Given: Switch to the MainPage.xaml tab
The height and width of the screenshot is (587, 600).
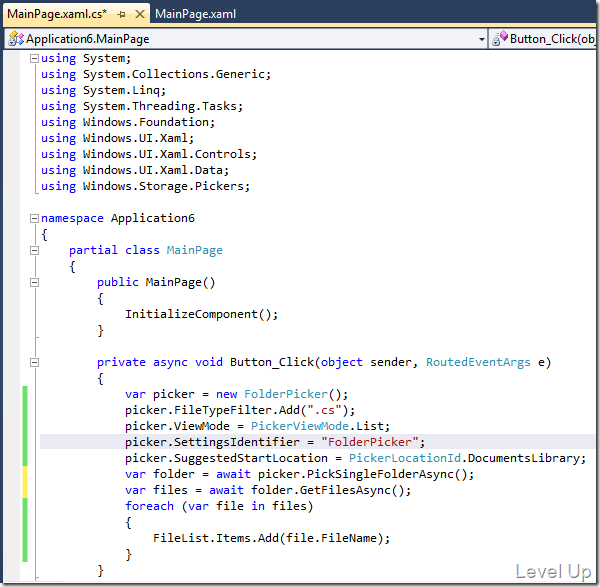Looking at the screenshot, I should pos(195,14).
